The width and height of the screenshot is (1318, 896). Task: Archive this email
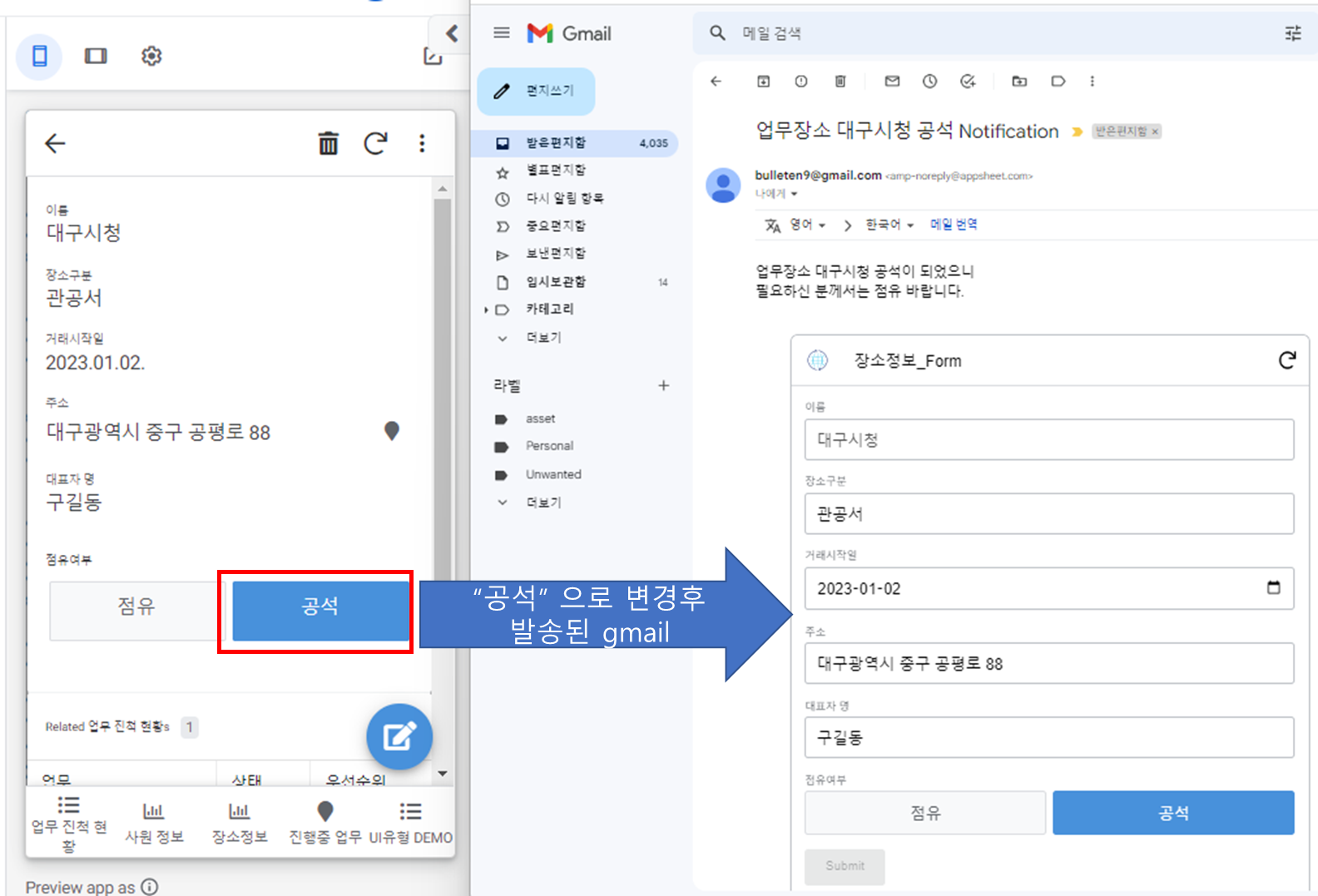click(x=763, y=81)
